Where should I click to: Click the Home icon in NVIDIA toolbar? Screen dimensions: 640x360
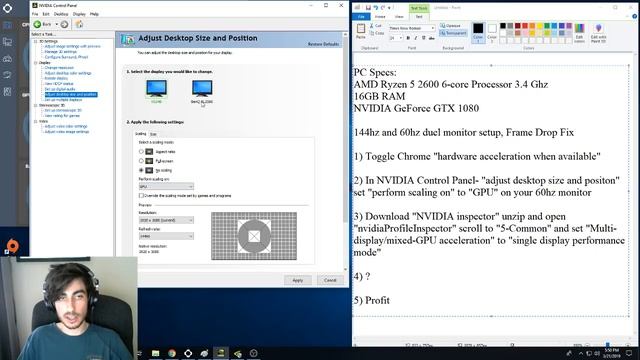(x=79, y=24)
